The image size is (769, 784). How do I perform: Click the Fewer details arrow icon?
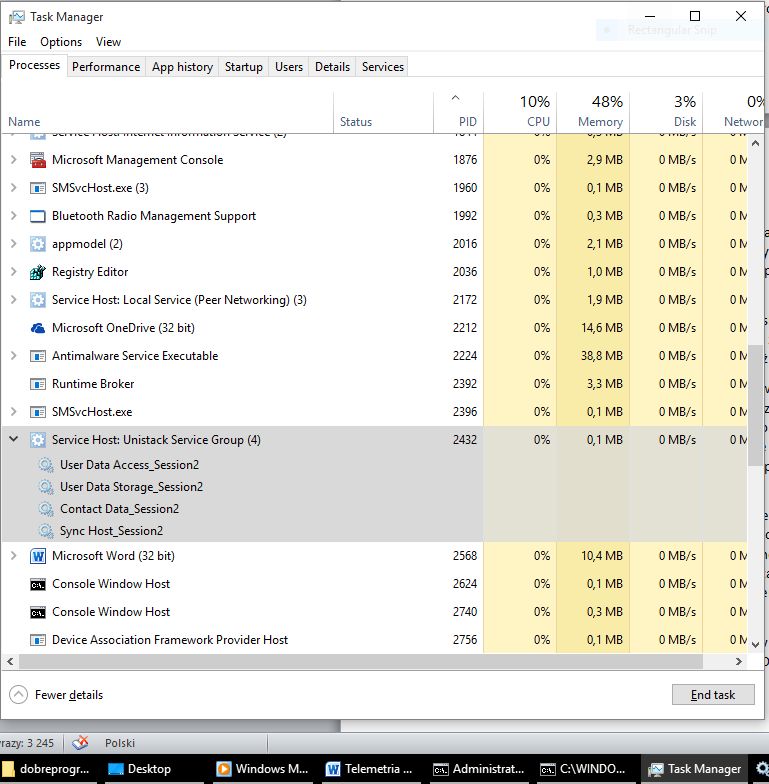(18, 694)
